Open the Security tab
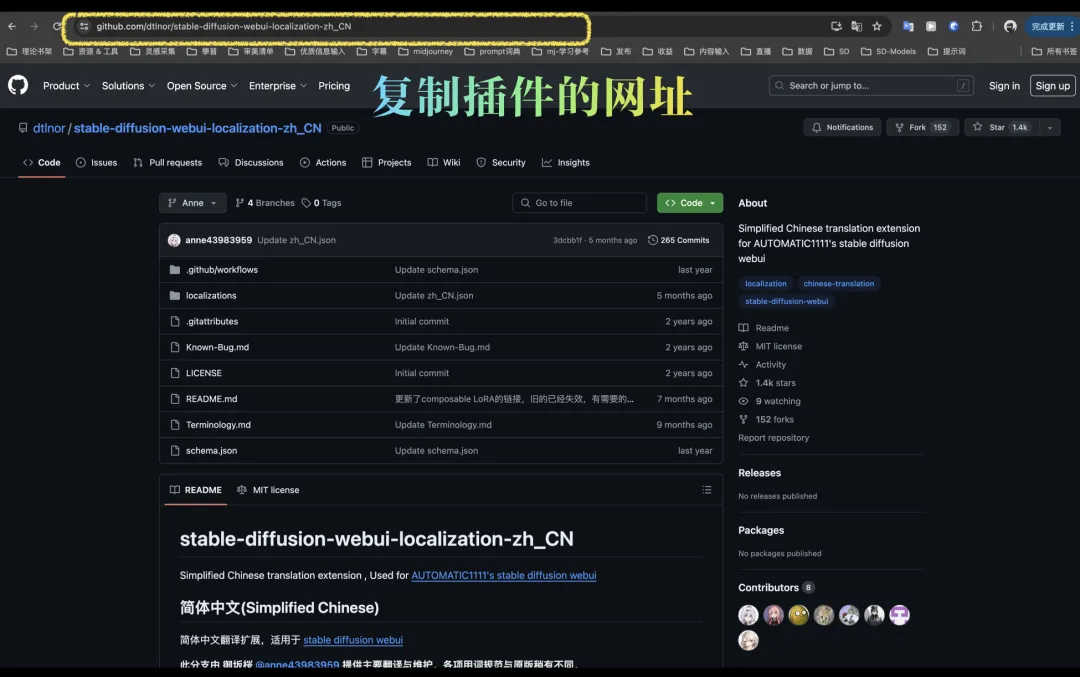The width and height of the screenshot is (1080, 677). [x=501, y=163]
